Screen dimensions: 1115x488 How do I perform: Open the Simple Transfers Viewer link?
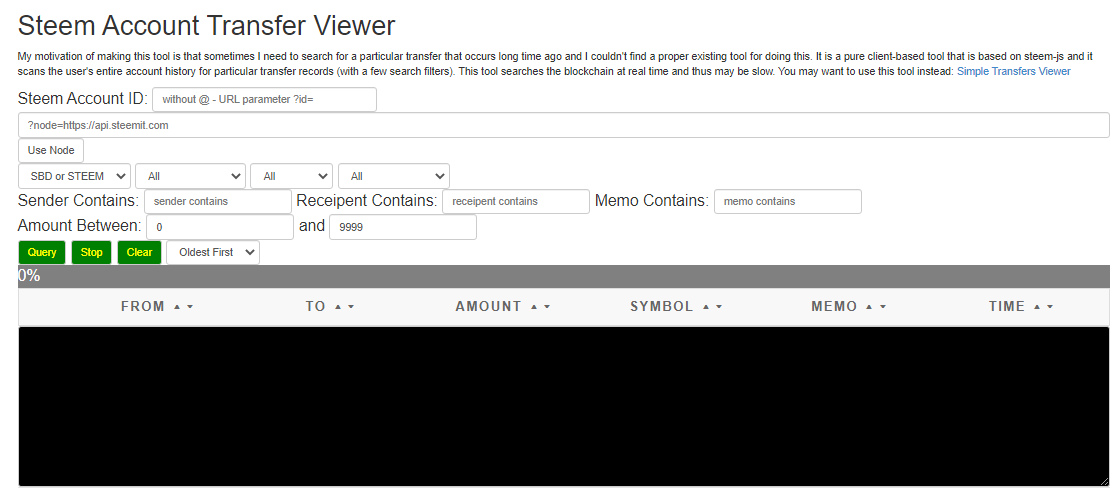1013,71
